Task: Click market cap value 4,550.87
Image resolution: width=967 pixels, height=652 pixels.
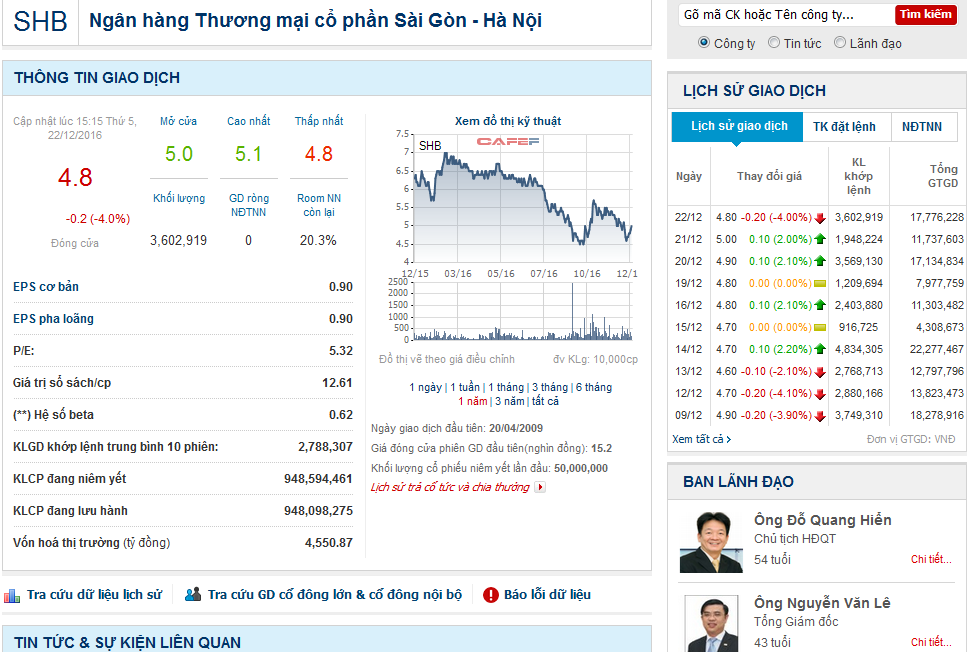Action: (329, 543)
